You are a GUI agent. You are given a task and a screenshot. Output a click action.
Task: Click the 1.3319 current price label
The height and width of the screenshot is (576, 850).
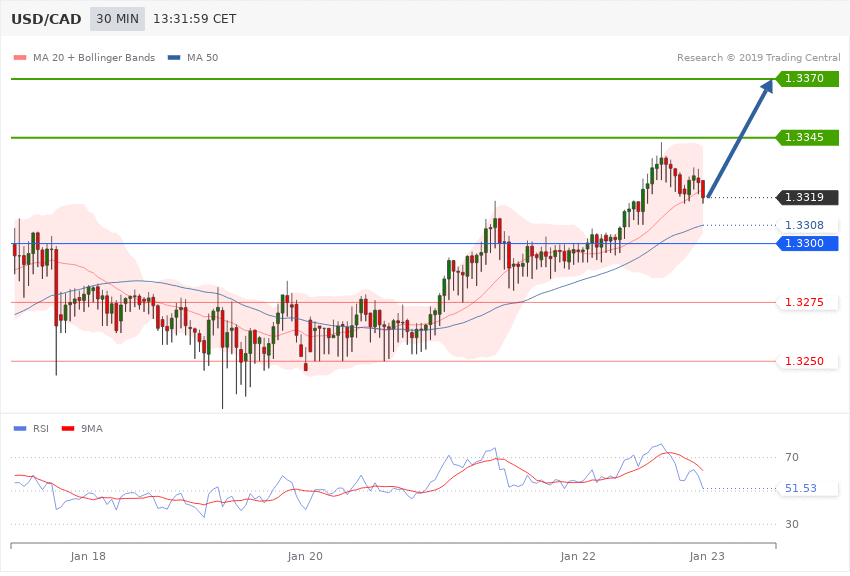(808, 197)
